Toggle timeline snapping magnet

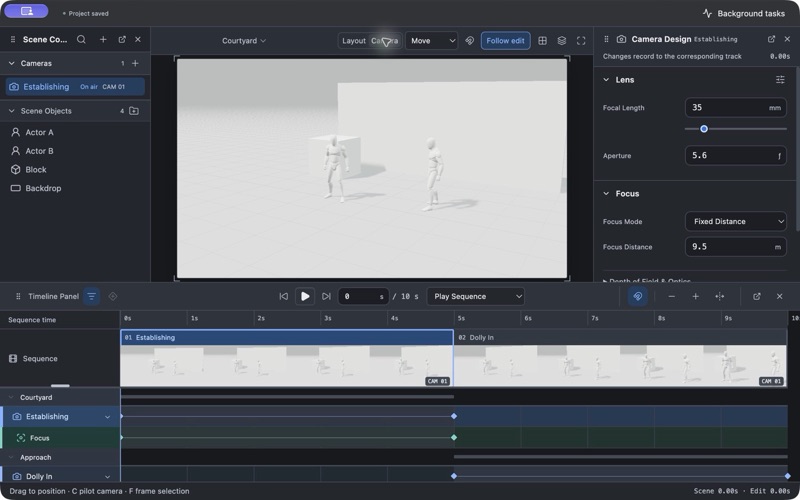coord(638,296)
